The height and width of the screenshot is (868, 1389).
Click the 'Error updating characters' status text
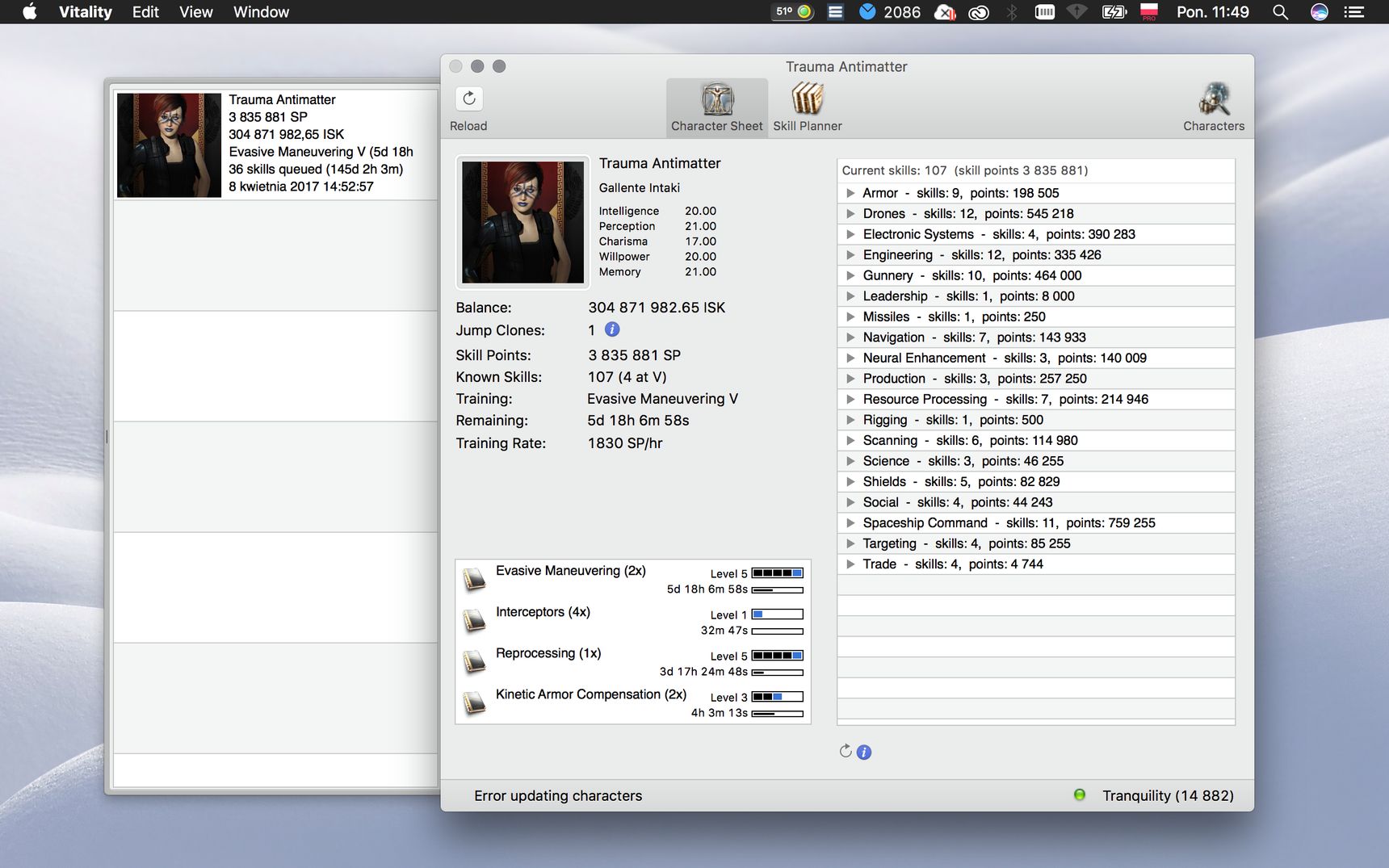click(x=558, y=796)
